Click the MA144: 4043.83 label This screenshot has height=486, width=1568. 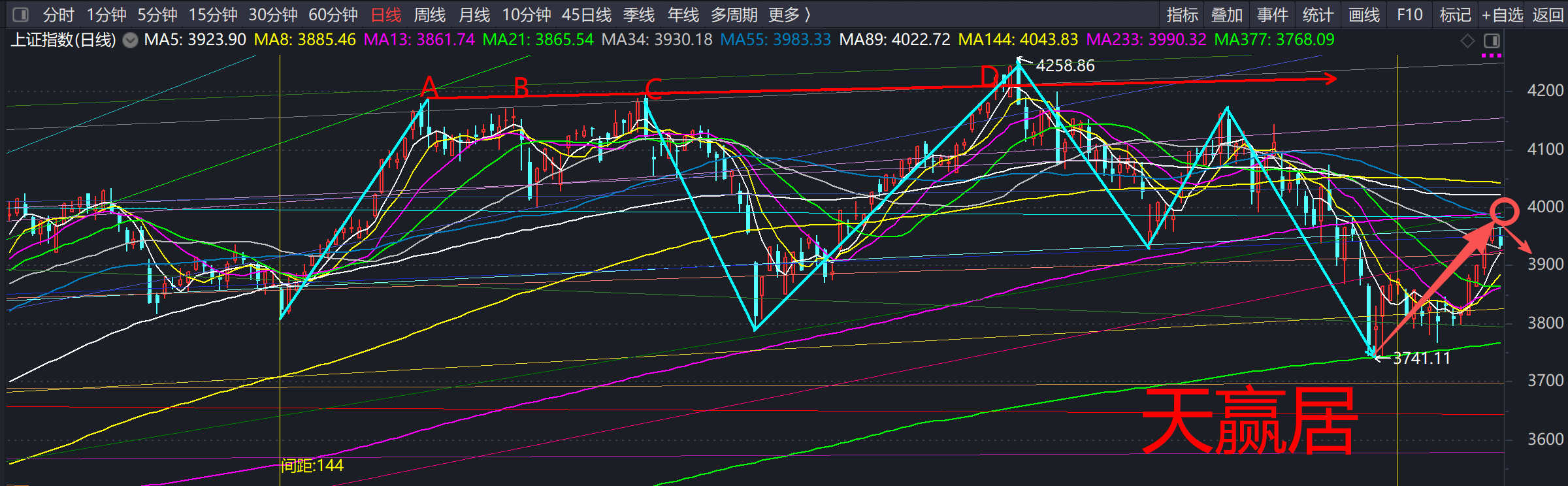coord(1018,40)
